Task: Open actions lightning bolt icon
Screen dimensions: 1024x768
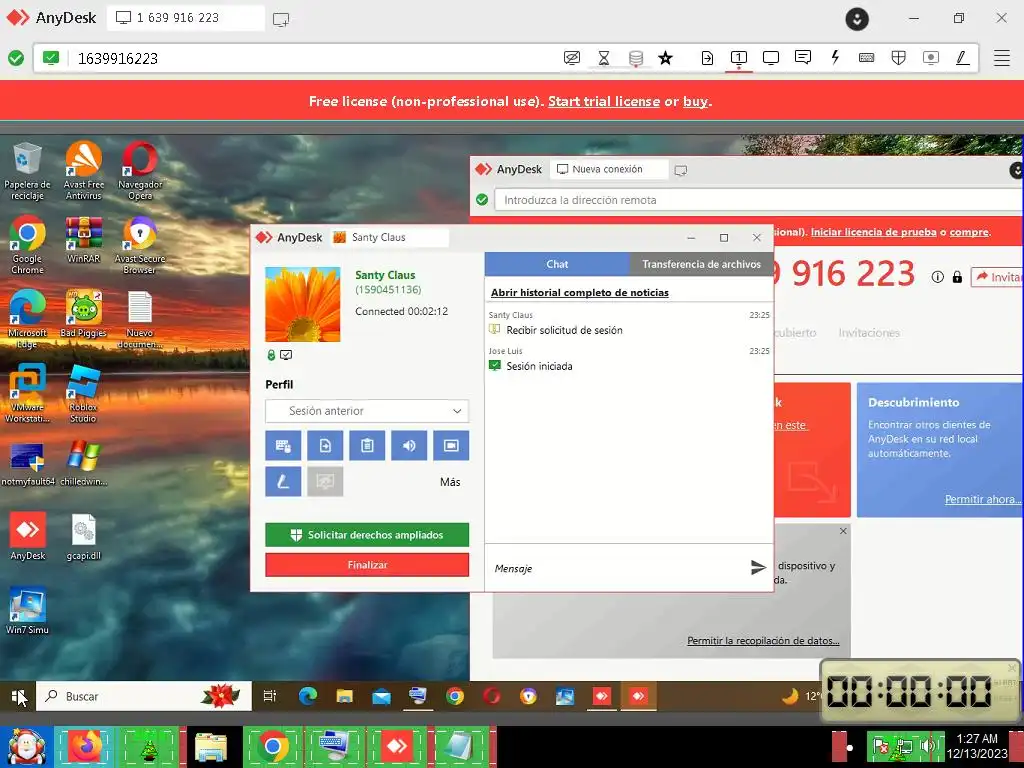Action: [x=835, y=57]
